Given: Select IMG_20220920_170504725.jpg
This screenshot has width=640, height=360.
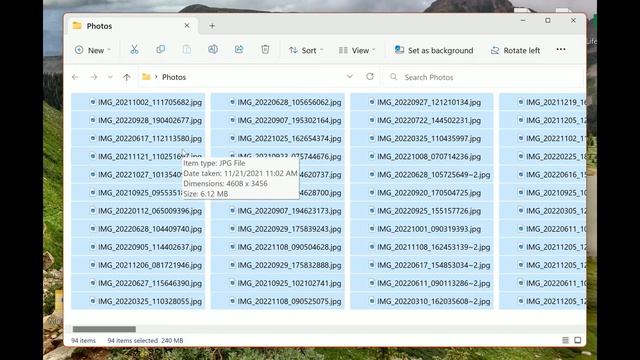Looking at the screenshot, I should click(x=422, y=193).
